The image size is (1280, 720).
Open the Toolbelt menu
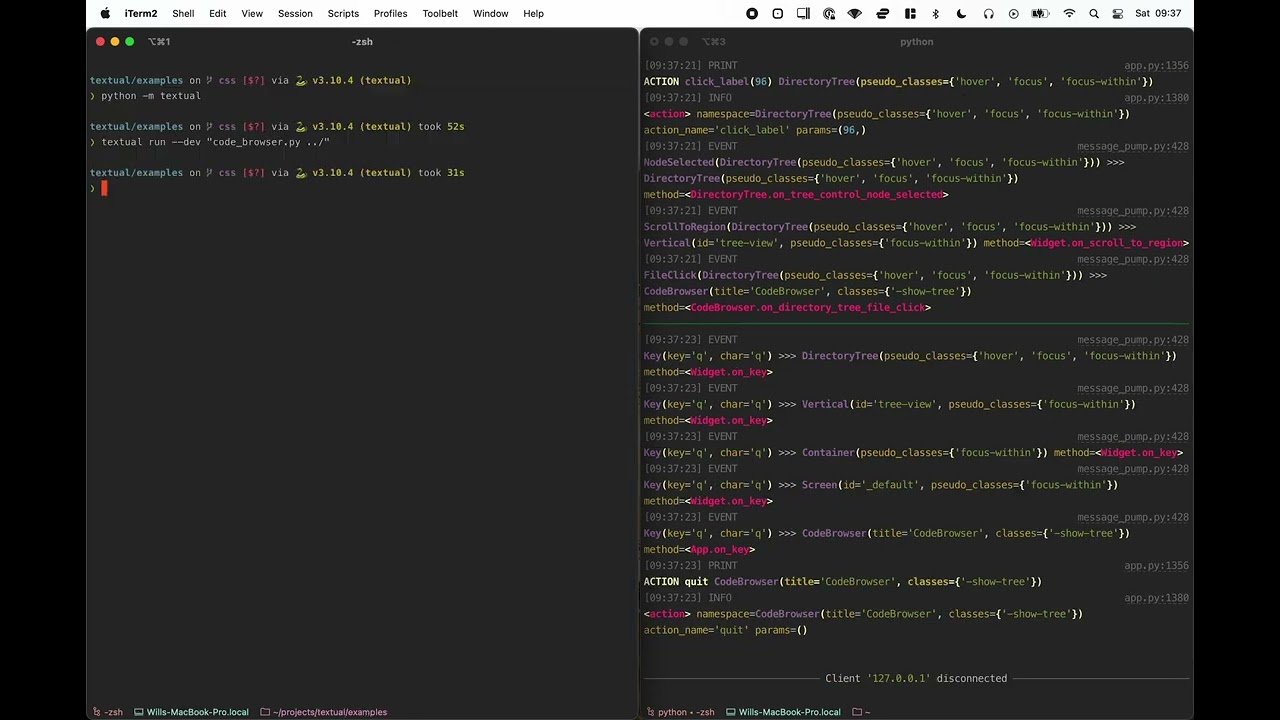(440, 13)
